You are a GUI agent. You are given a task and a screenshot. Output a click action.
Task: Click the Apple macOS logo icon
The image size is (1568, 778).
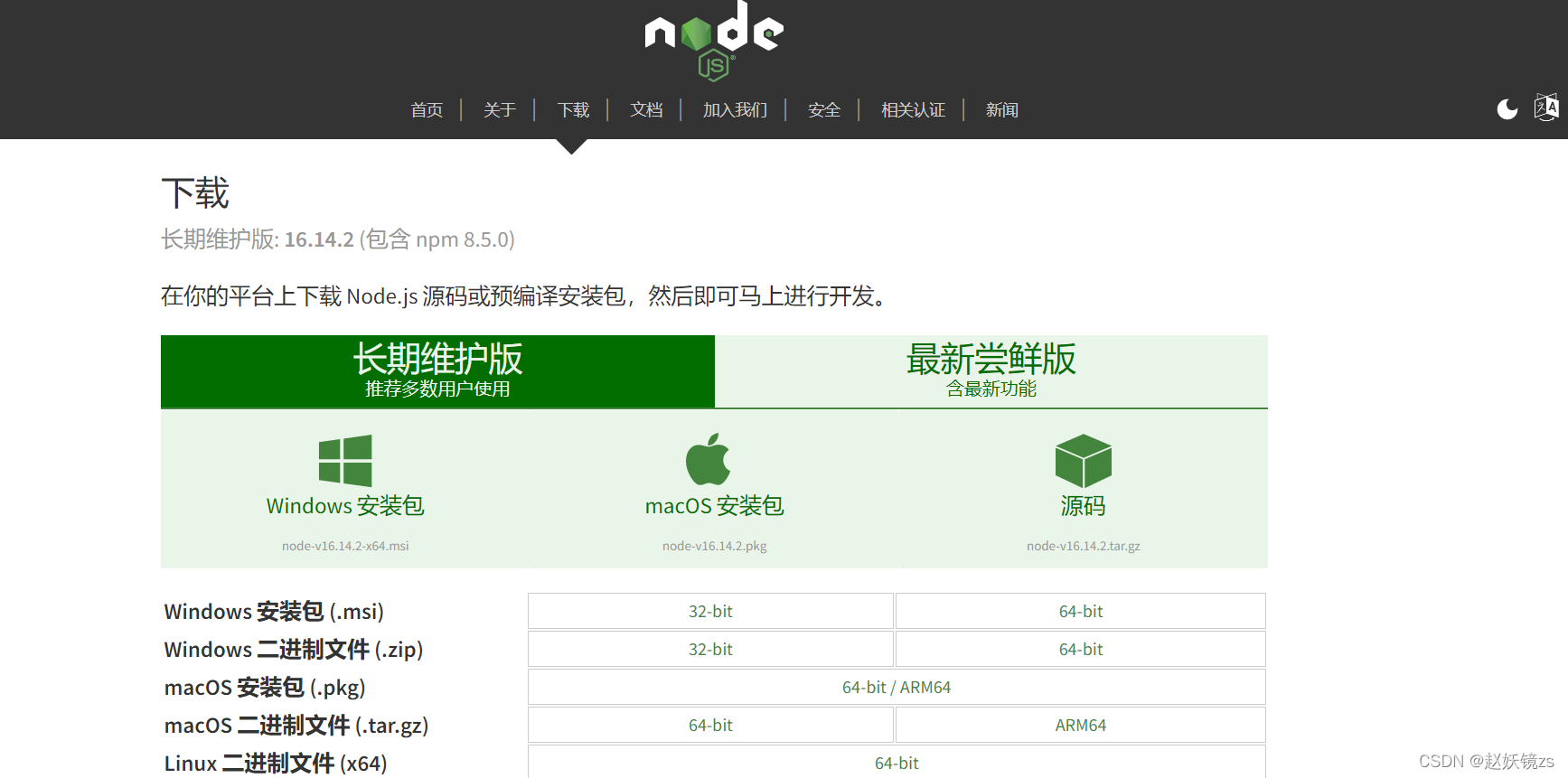[709, 459]
